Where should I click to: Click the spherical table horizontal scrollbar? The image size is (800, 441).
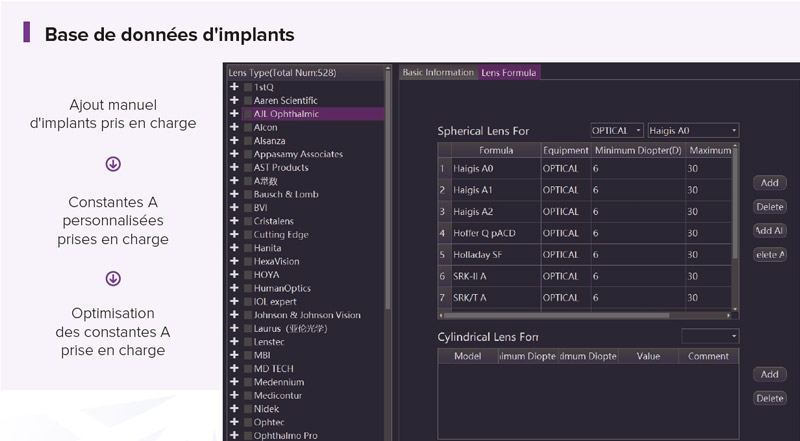click(555, 315)
